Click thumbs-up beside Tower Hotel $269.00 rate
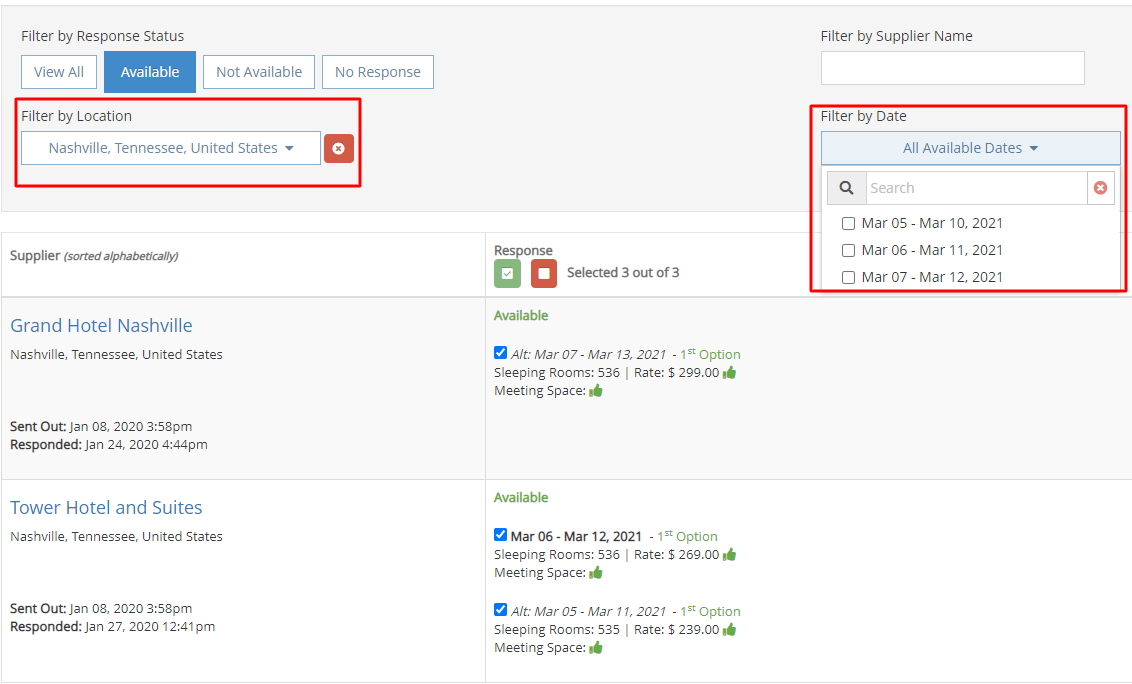The image size is (1132, 684). click(730, 555)
